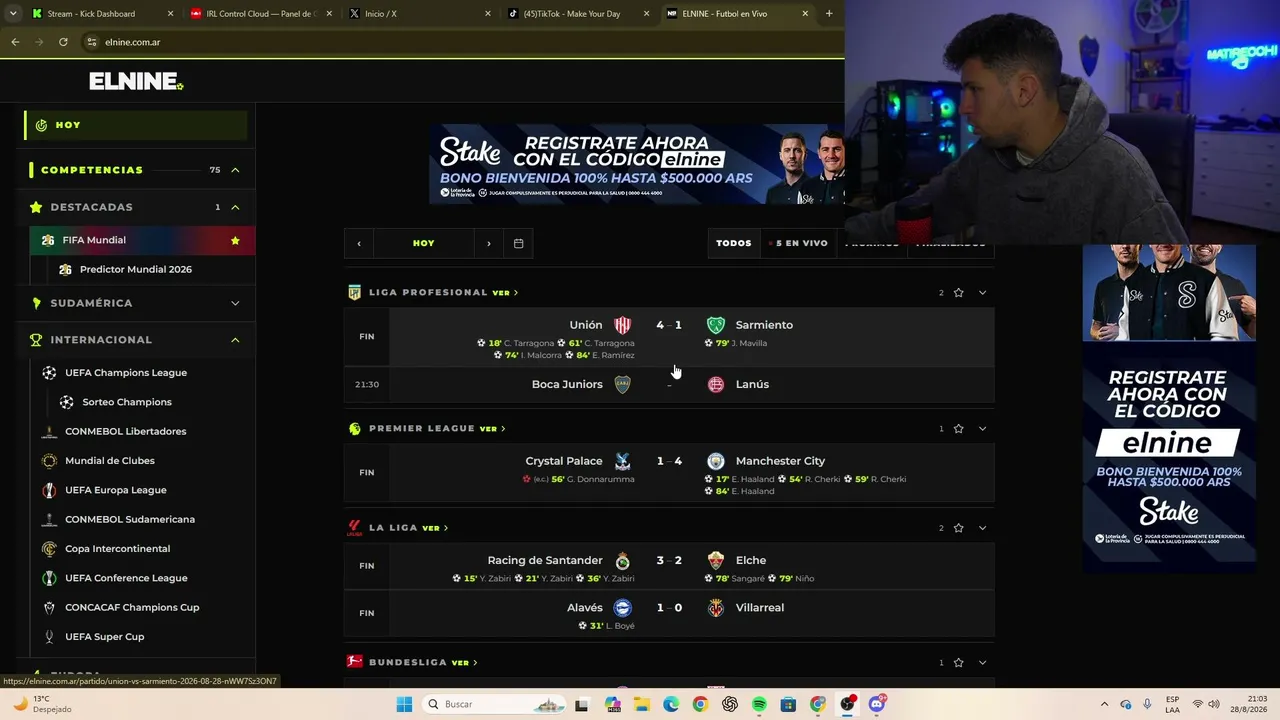This screenshot has width=1280, height=720.
Task: Select CONMEBOL Libertadores competition
Action: 126,431
